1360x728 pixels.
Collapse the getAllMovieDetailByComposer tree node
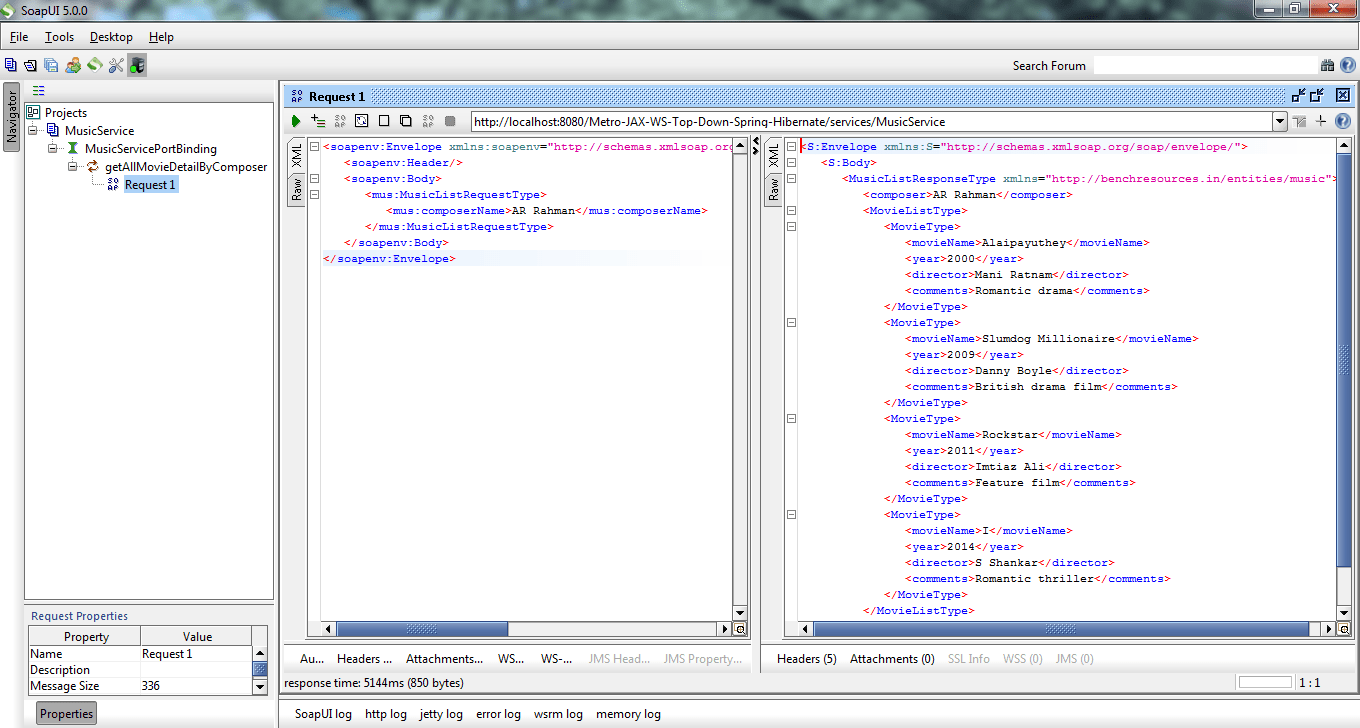point(71,167)
